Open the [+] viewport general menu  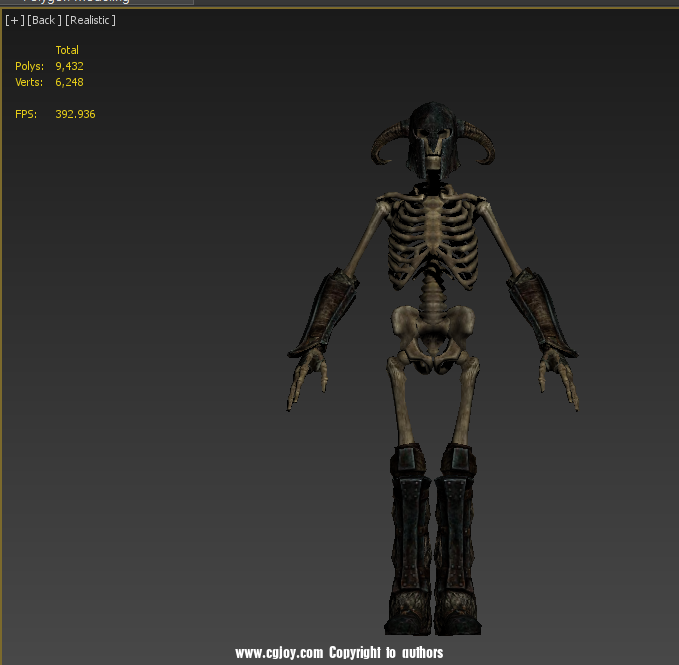coord(14,20)
